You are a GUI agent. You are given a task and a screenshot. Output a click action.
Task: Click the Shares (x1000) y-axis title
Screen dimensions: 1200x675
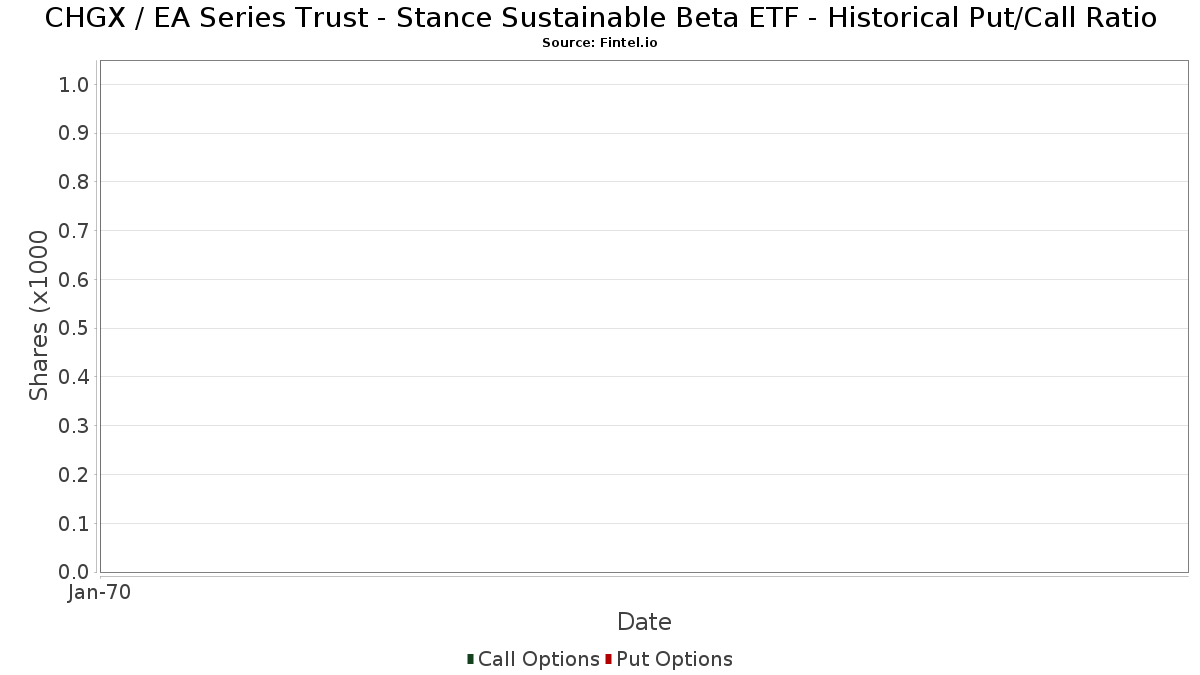tap(39, 316)
